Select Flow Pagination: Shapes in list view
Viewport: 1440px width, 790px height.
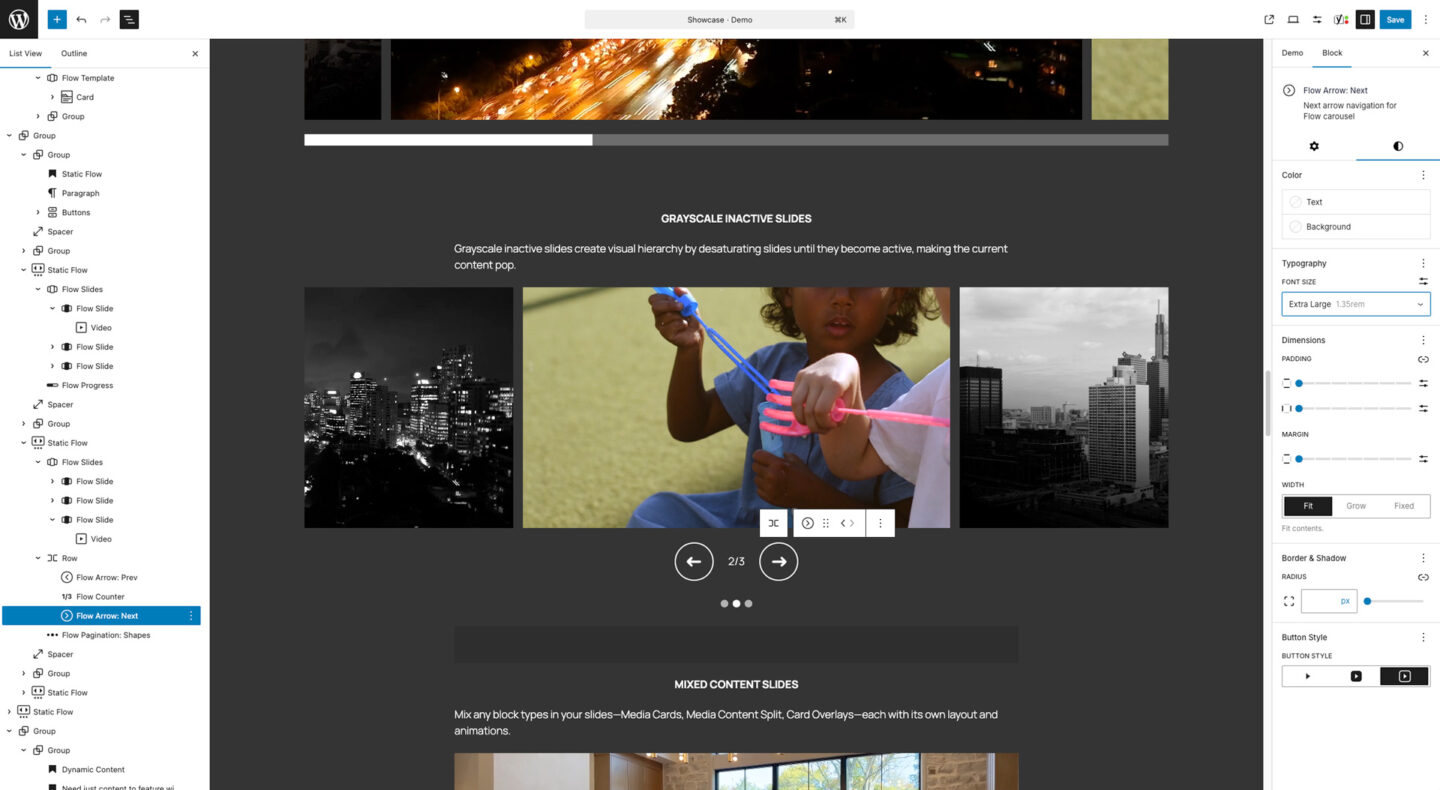(106, 635)
